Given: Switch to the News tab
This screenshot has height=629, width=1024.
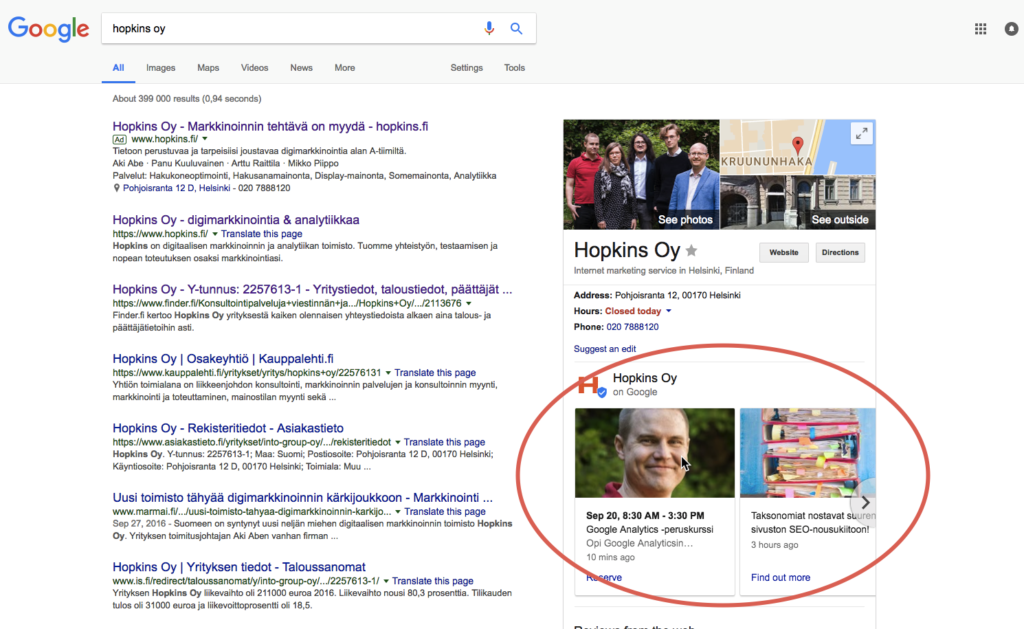Looking at the screenshot, I should click(301, 68).
